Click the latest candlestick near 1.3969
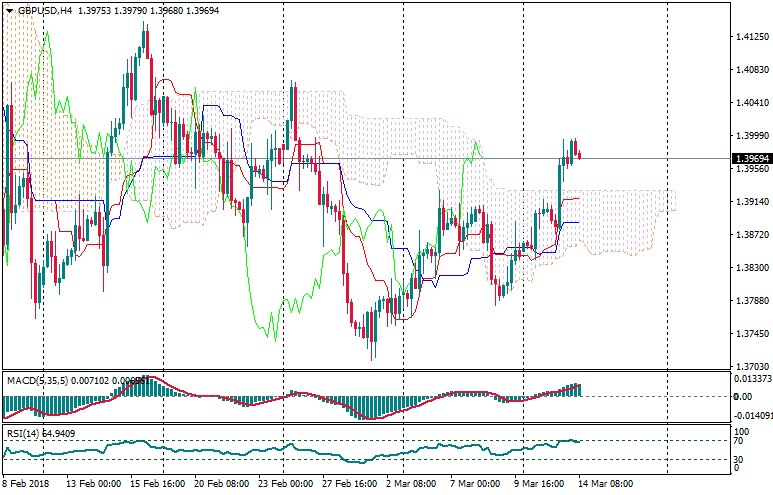Viewport: 773px width, 495px height. [580, 155]
